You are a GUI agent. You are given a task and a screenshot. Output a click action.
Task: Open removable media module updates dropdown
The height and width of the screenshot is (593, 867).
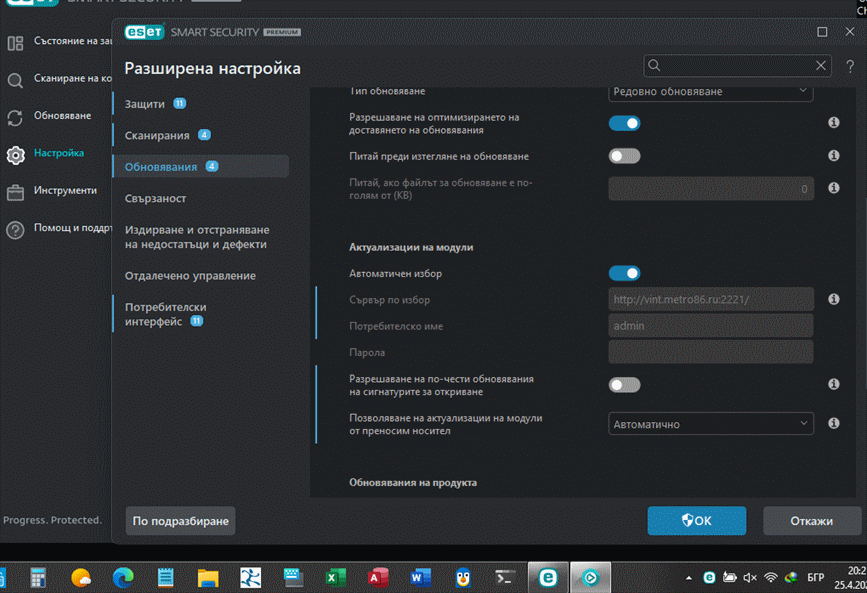coord(711,424)
